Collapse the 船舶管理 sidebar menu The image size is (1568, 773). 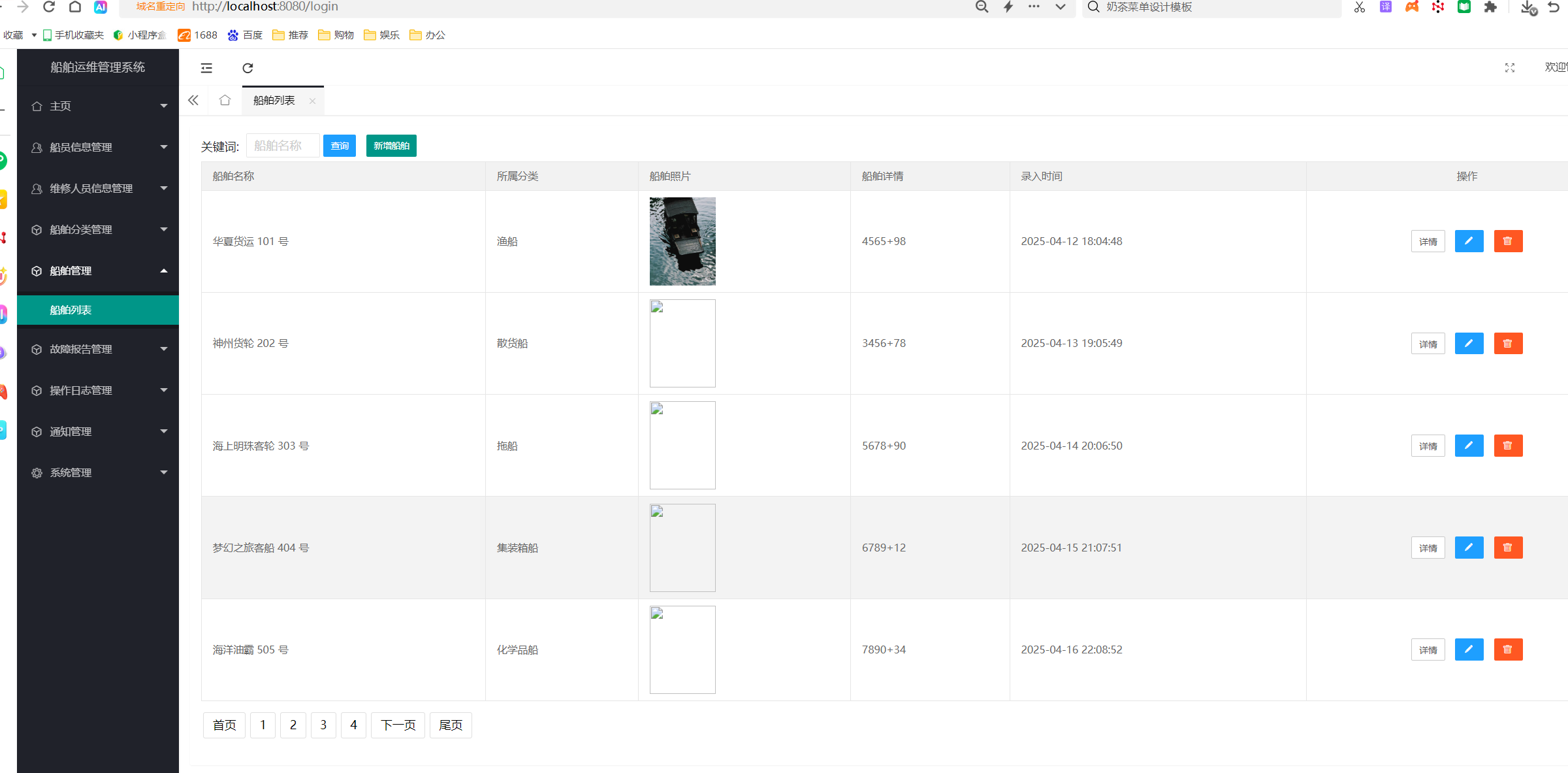[98, 271]
